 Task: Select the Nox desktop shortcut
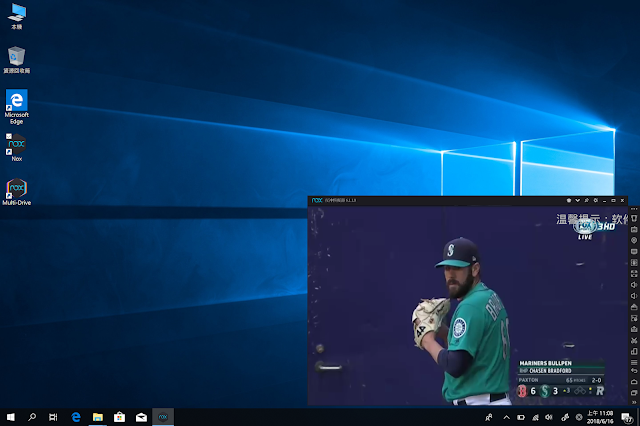[17, 147]
